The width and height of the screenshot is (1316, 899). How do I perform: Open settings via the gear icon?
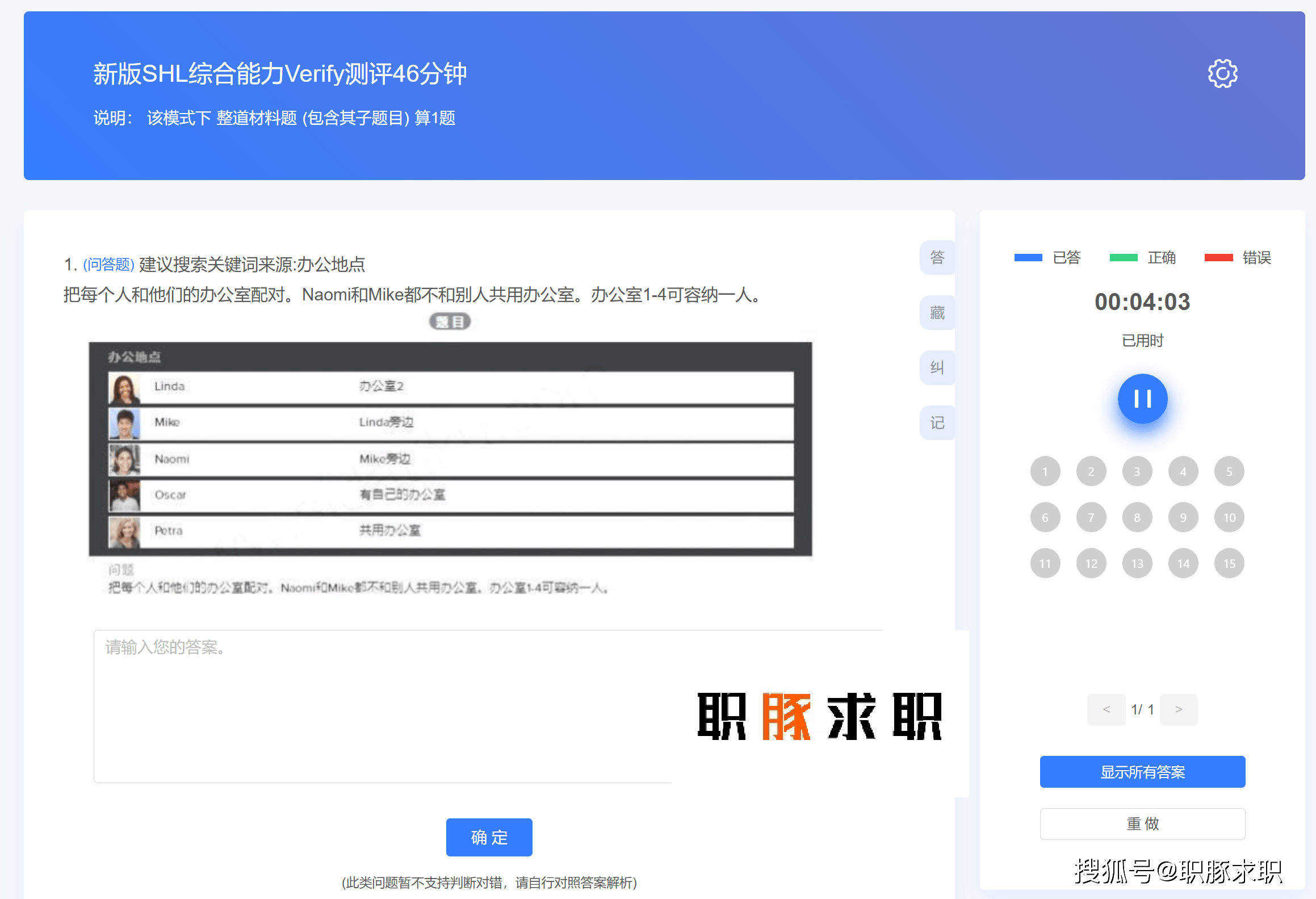coord(1222,73)
